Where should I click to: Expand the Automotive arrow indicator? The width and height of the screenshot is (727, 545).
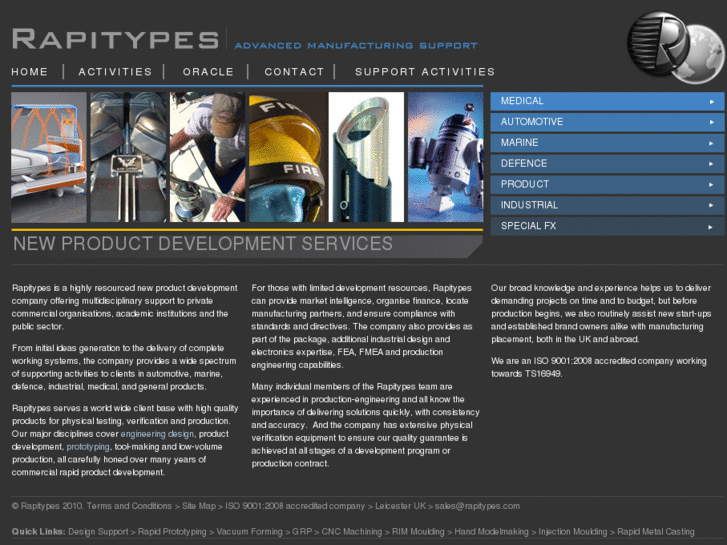pos(712,122)
